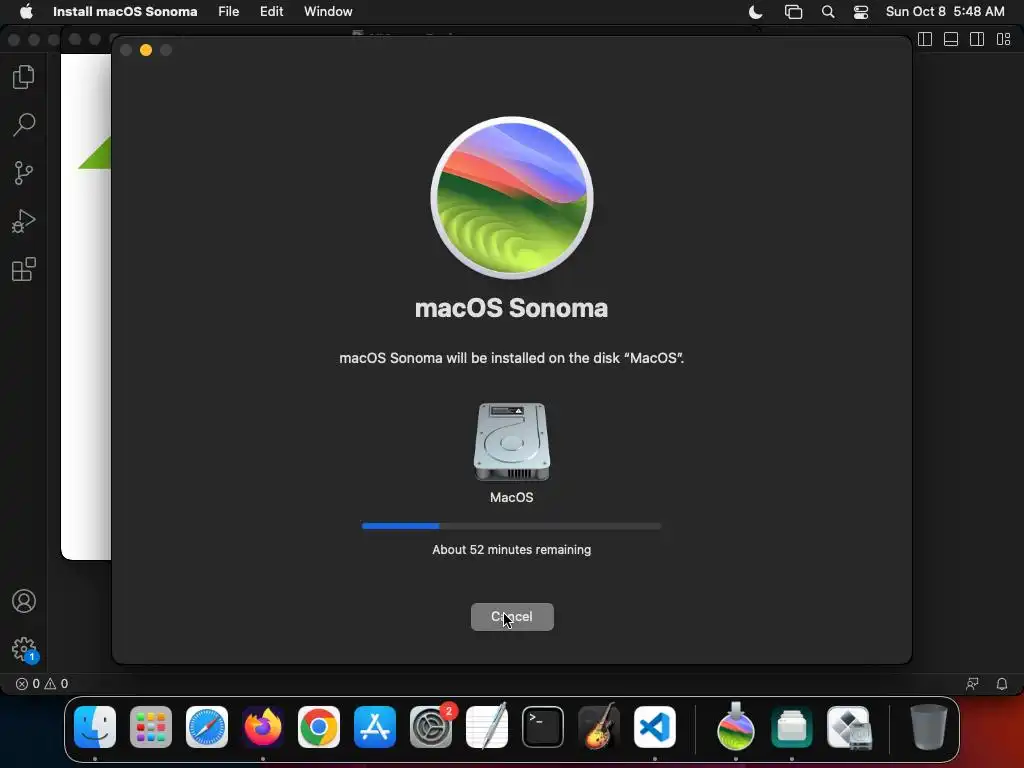Open Run and Debug view in VS Code

point(24,221)
